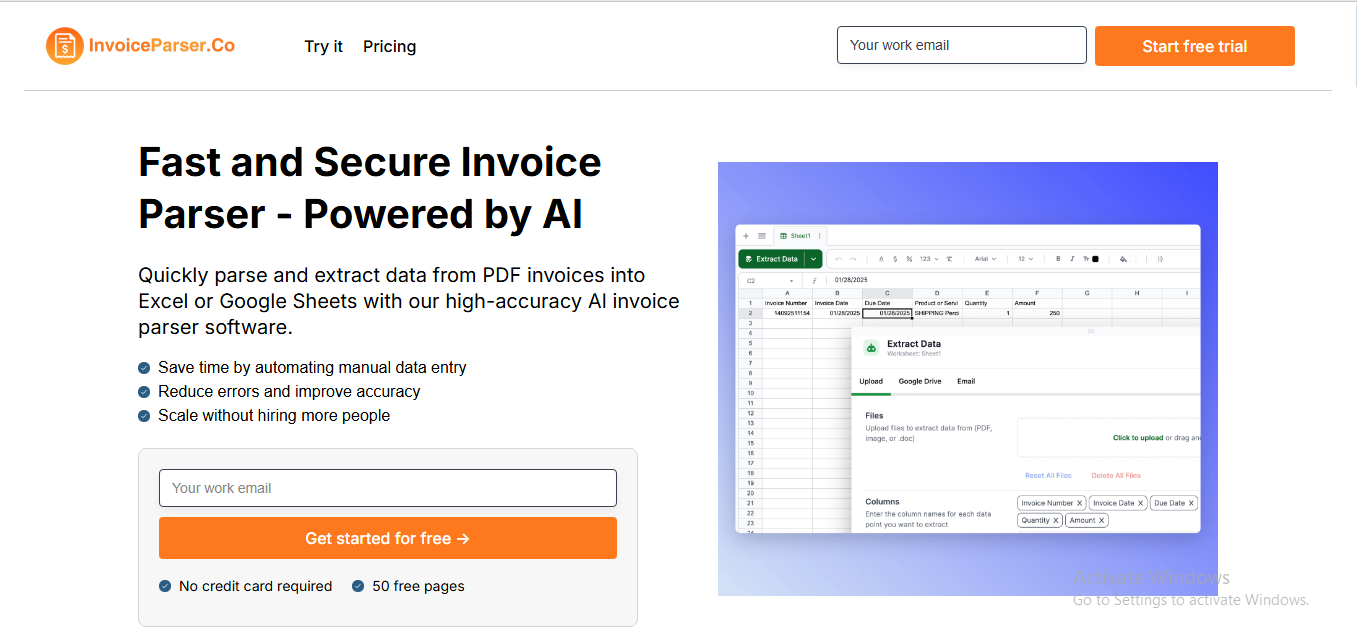Click the black text color swatch
The height and width of the screenshot is (639, 1357).
pos(1095,259)
